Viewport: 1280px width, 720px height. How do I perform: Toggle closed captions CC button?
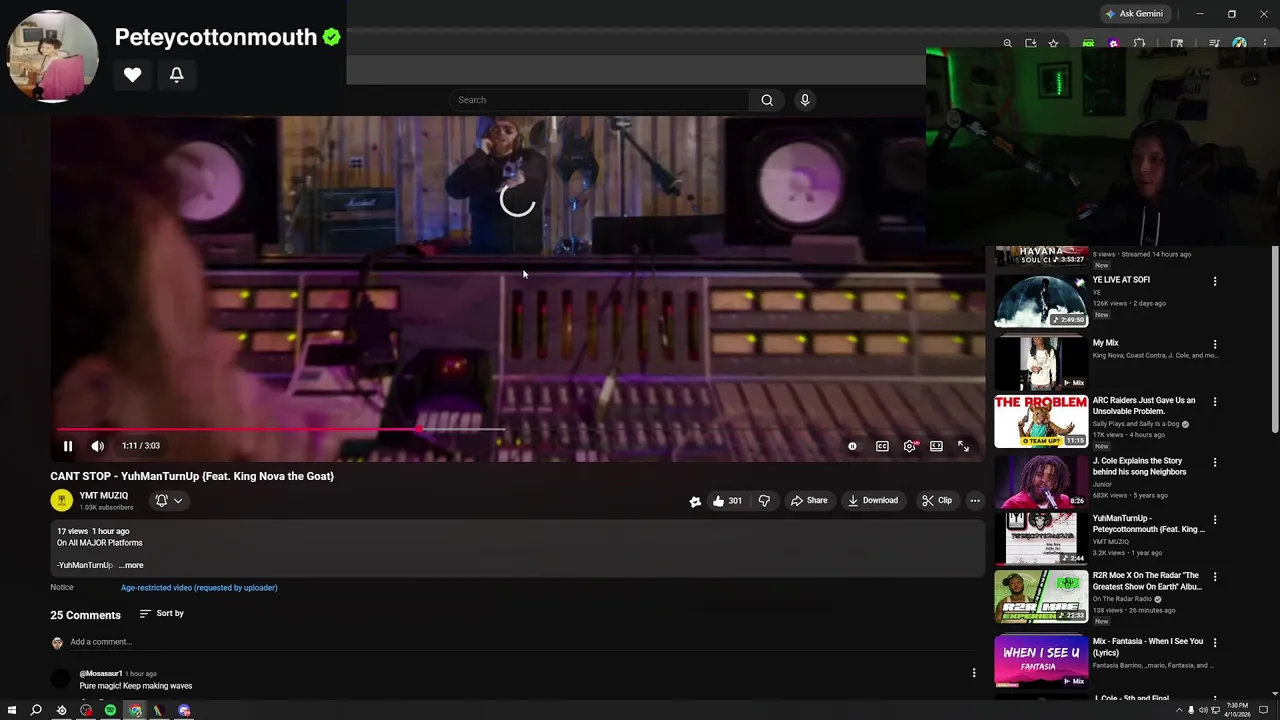(882, 446)
